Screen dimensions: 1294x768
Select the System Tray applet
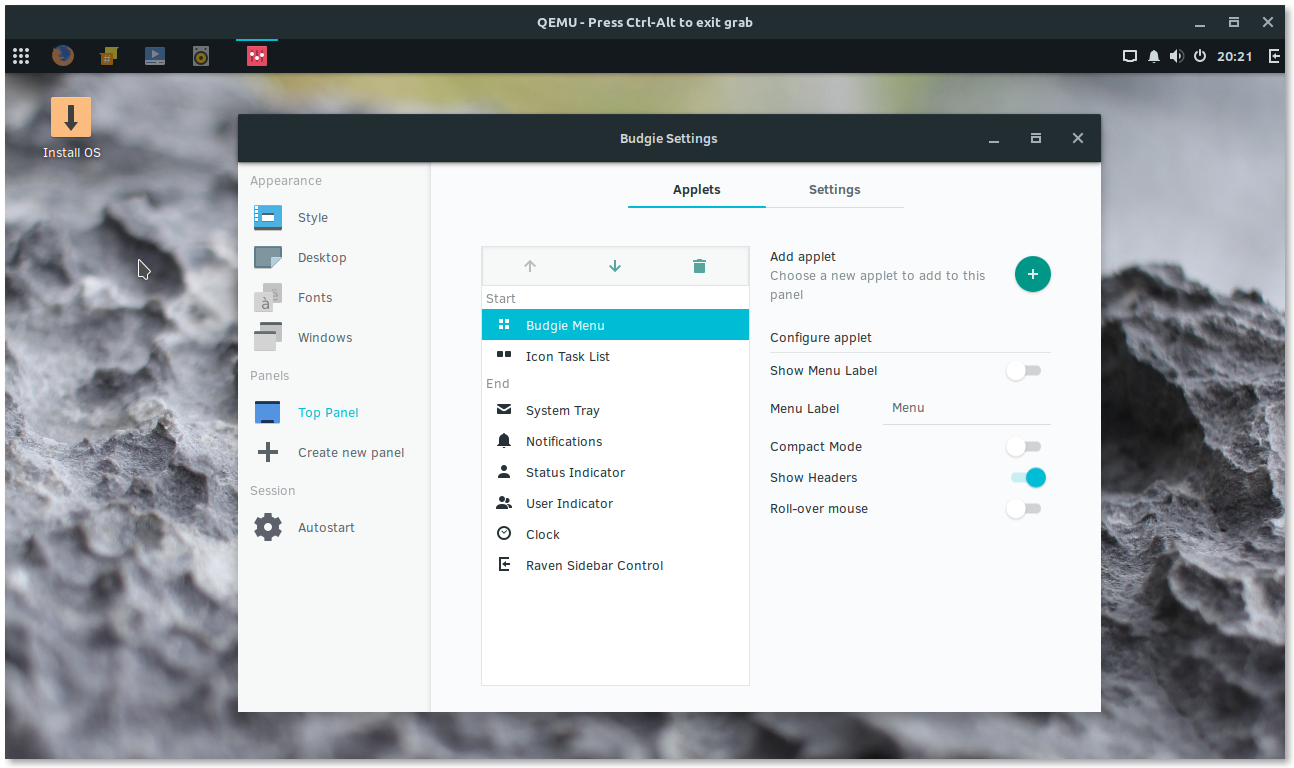click(x=615, y=410)
